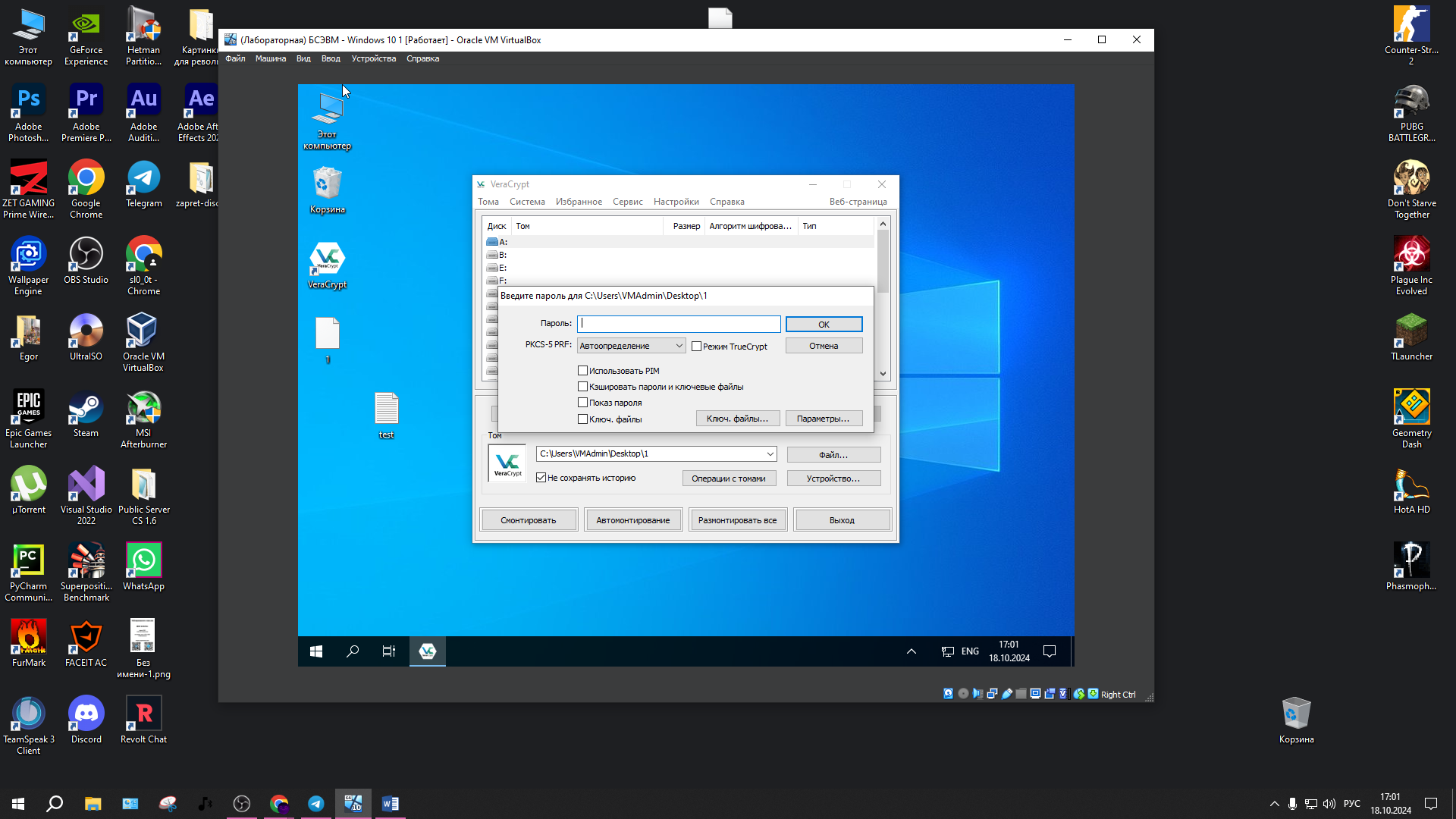Open Этот компьютер icon in VM desktop

click(x=328, y=121)
